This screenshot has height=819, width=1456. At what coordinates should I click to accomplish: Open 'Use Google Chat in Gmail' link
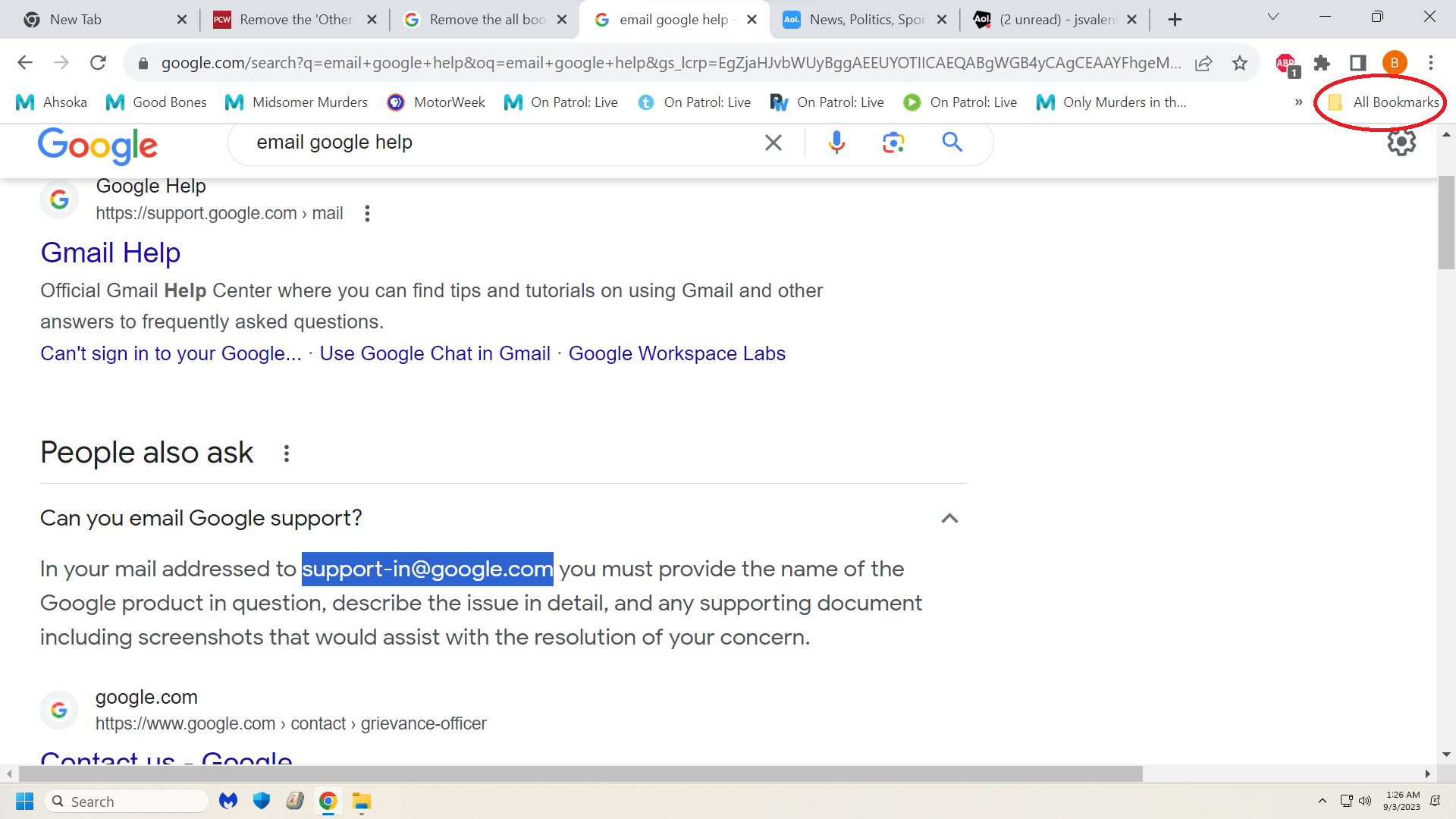435,353
